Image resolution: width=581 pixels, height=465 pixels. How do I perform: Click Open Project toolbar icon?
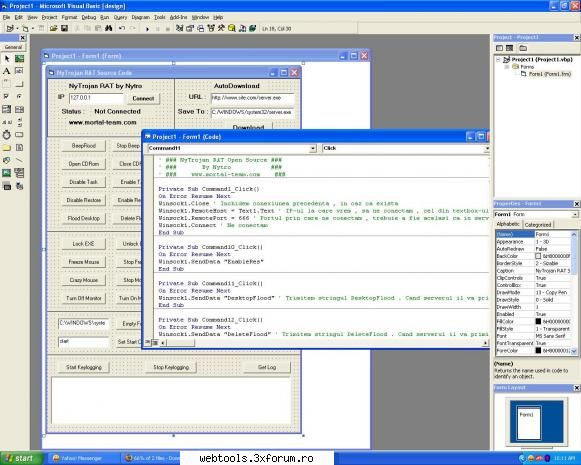[x=53, y=28]
